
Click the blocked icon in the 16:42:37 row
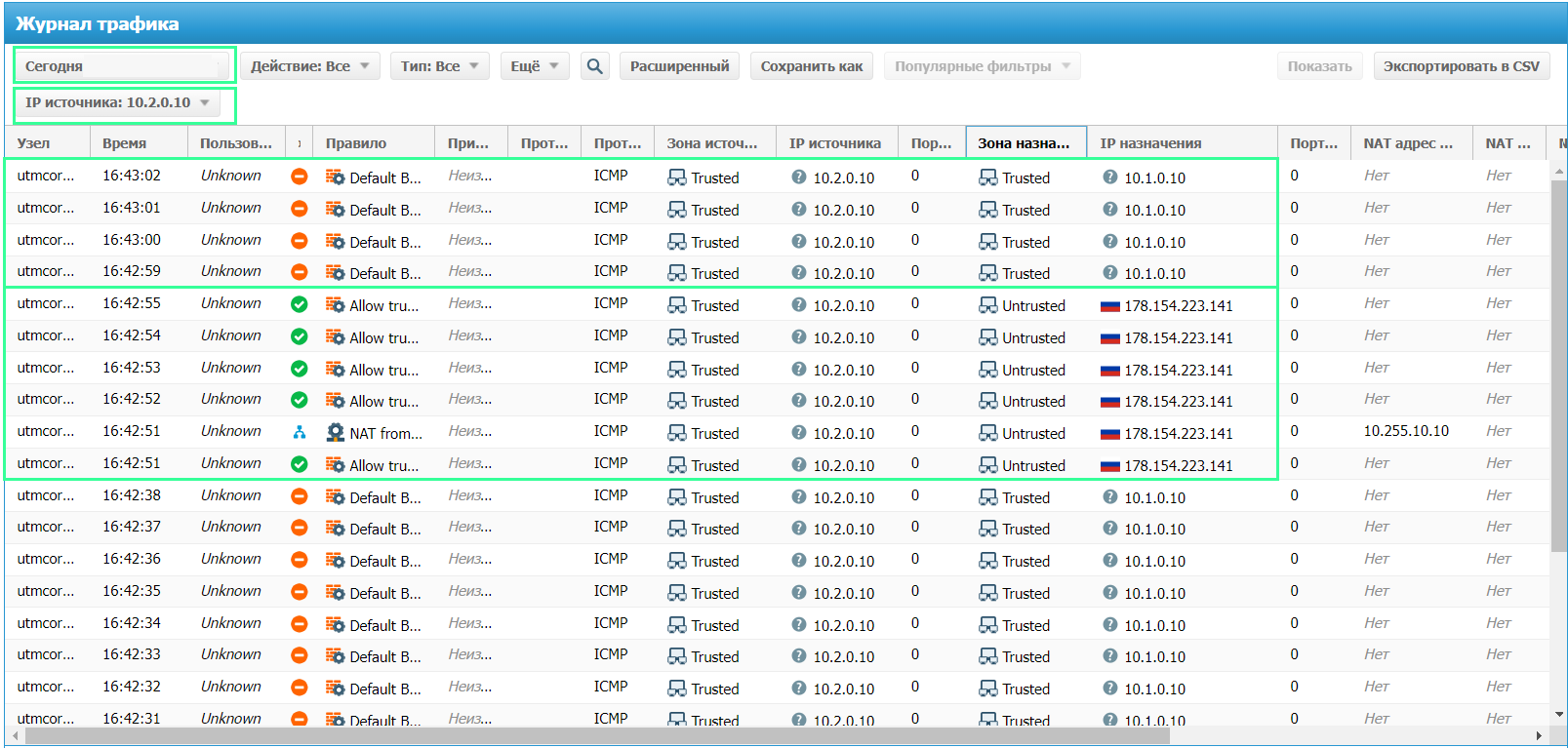pos(300,528)
